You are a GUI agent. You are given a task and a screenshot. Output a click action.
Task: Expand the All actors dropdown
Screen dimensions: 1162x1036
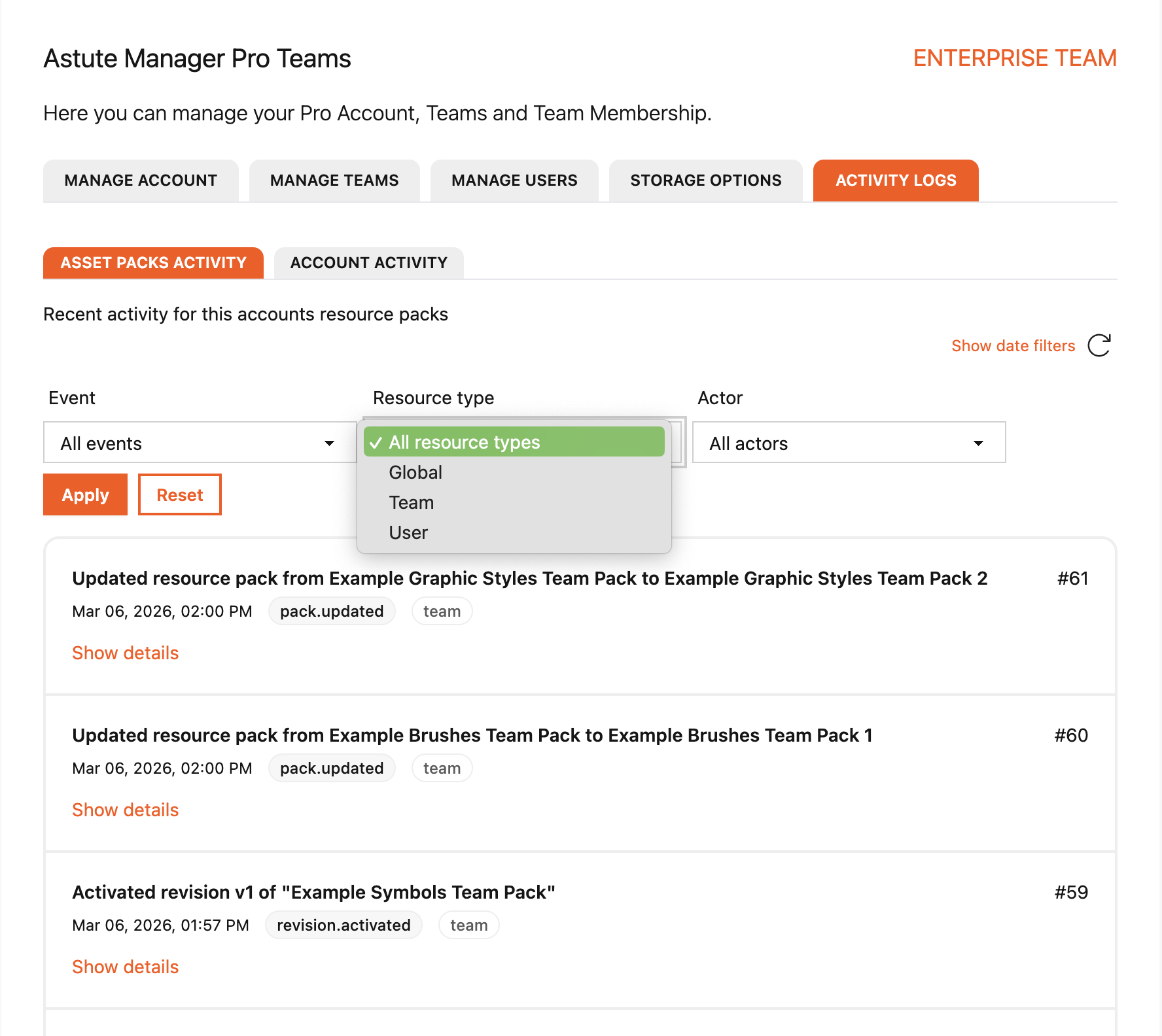click(848, 443)
